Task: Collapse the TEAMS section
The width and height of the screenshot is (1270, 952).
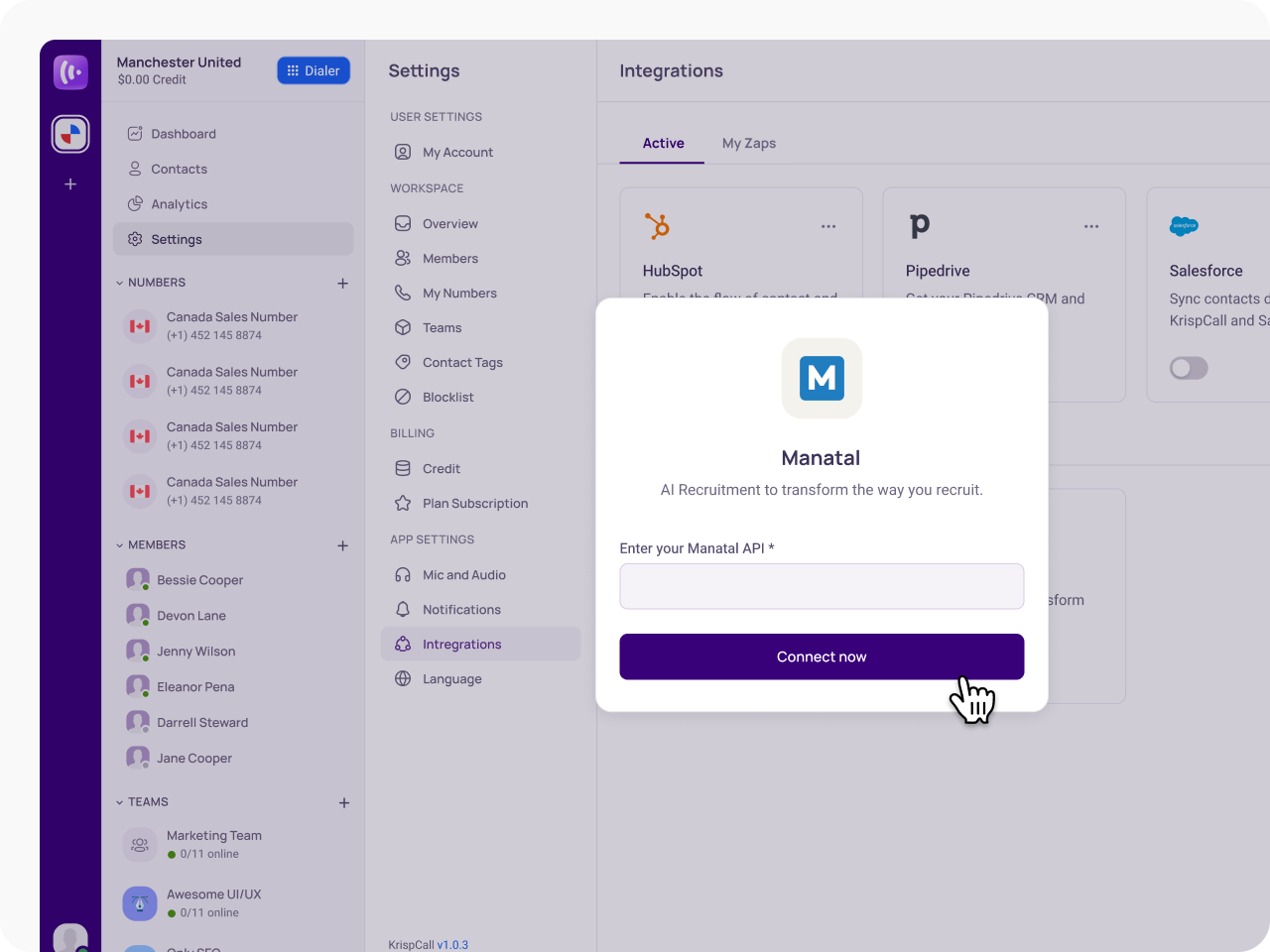Action: (120, 802)
